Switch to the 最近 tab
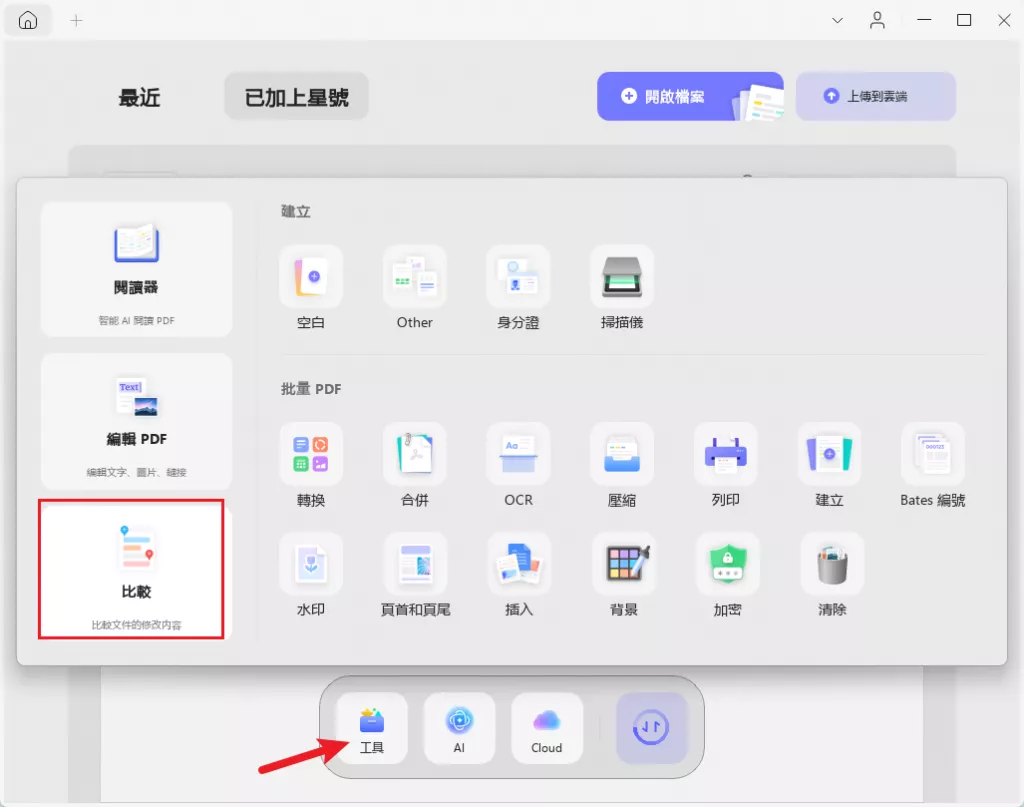 139,97
